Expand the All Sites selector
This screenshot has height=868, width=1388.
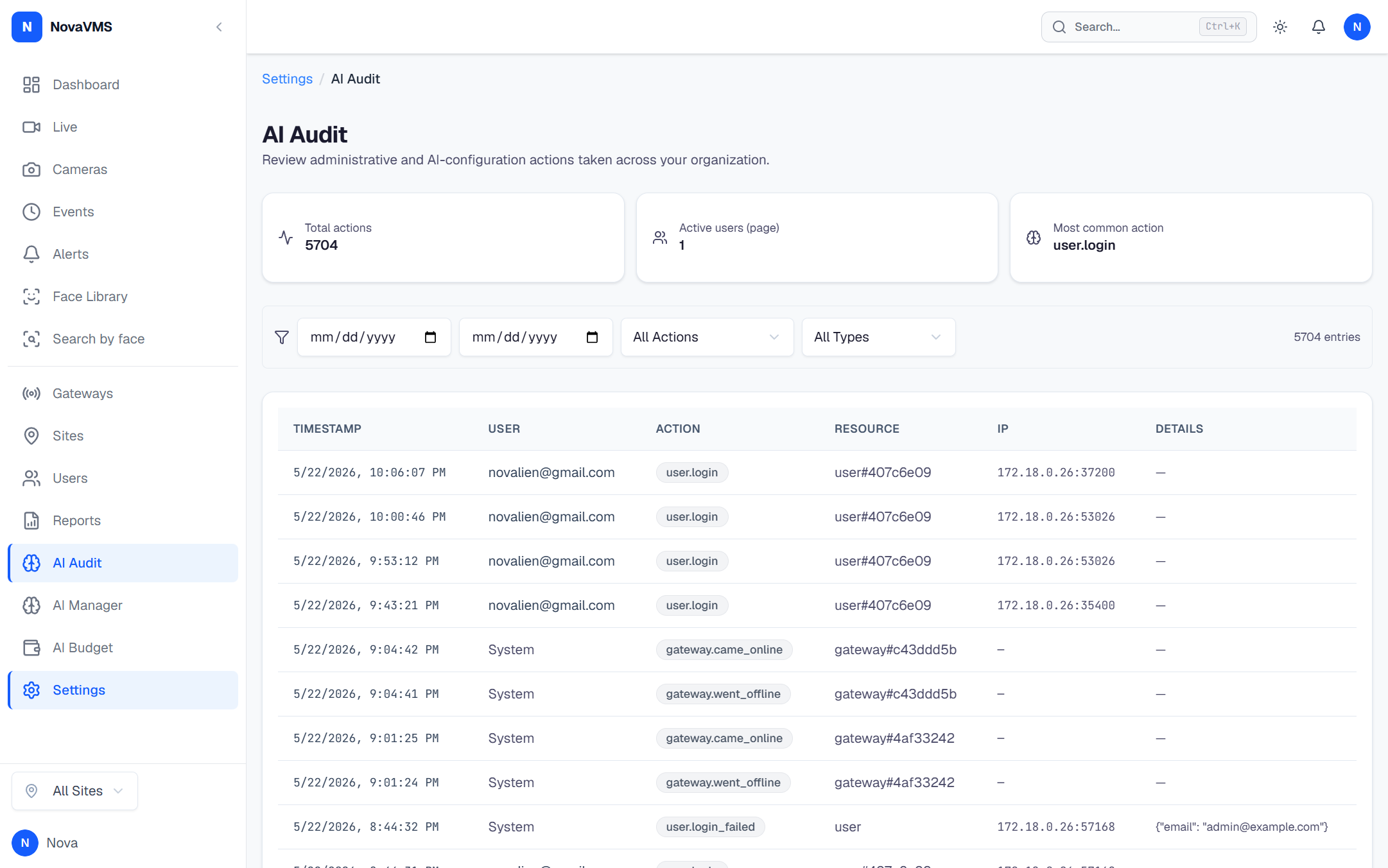(x=74, y=791)
